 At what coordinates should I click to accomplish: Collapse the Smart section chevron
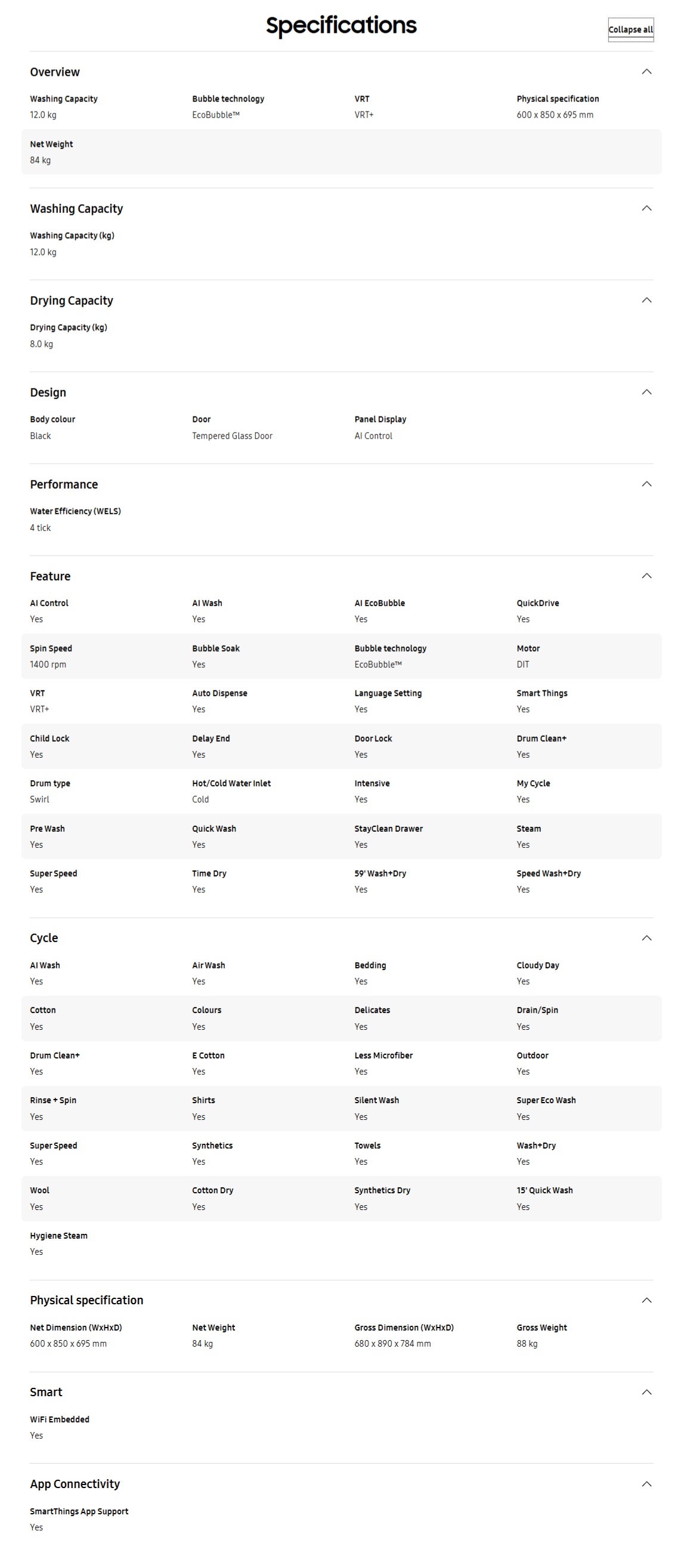(646, 1392)
